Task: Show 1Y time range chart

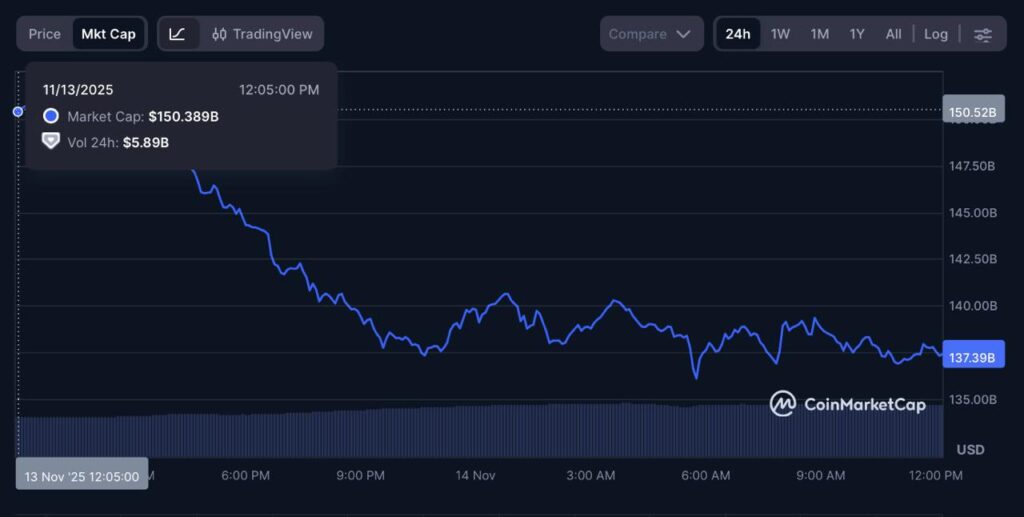Action: (x=857, y=34)
